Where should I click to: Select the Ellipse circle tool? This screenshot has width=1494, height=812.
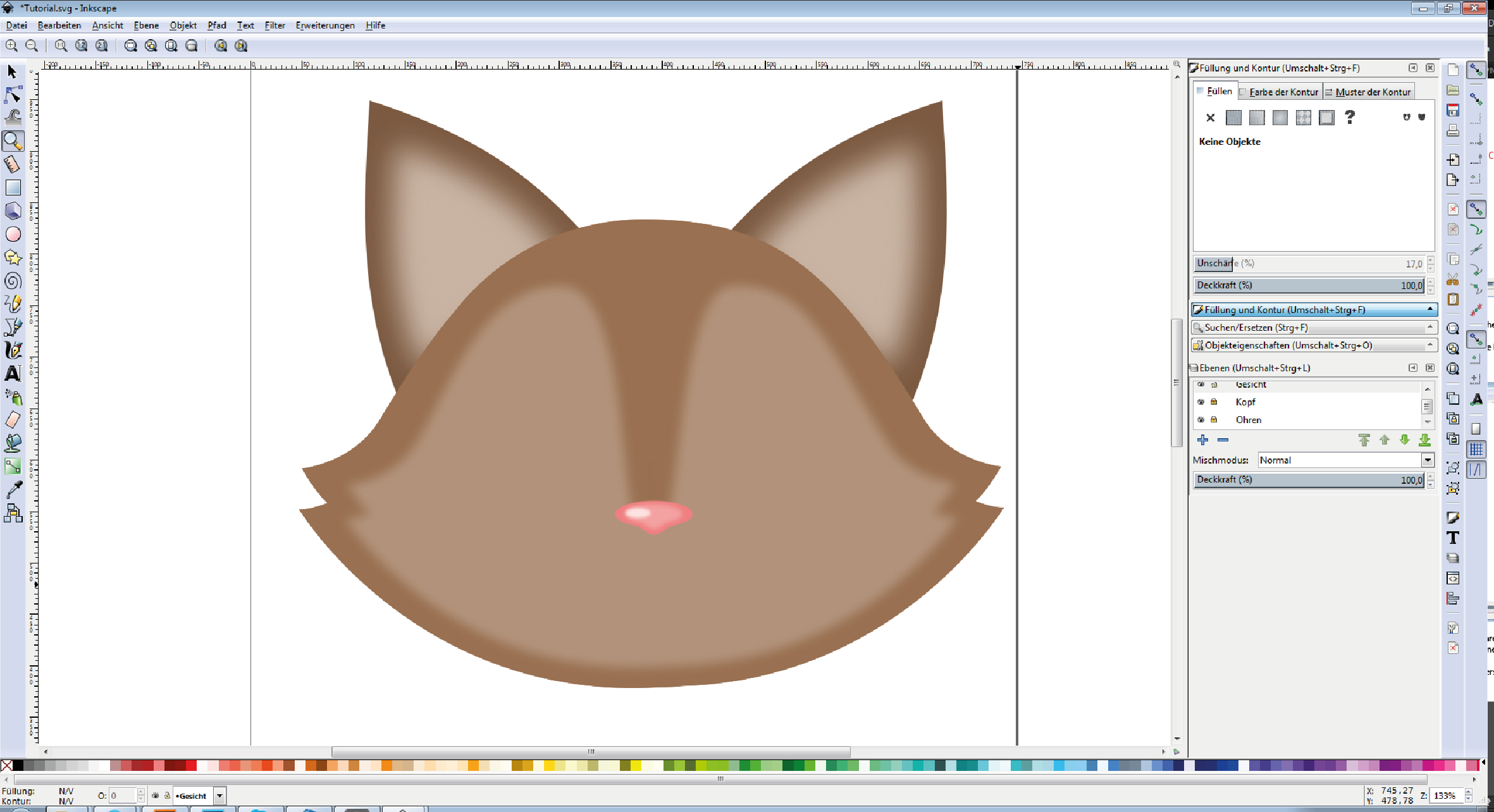[x=13, y=234]
